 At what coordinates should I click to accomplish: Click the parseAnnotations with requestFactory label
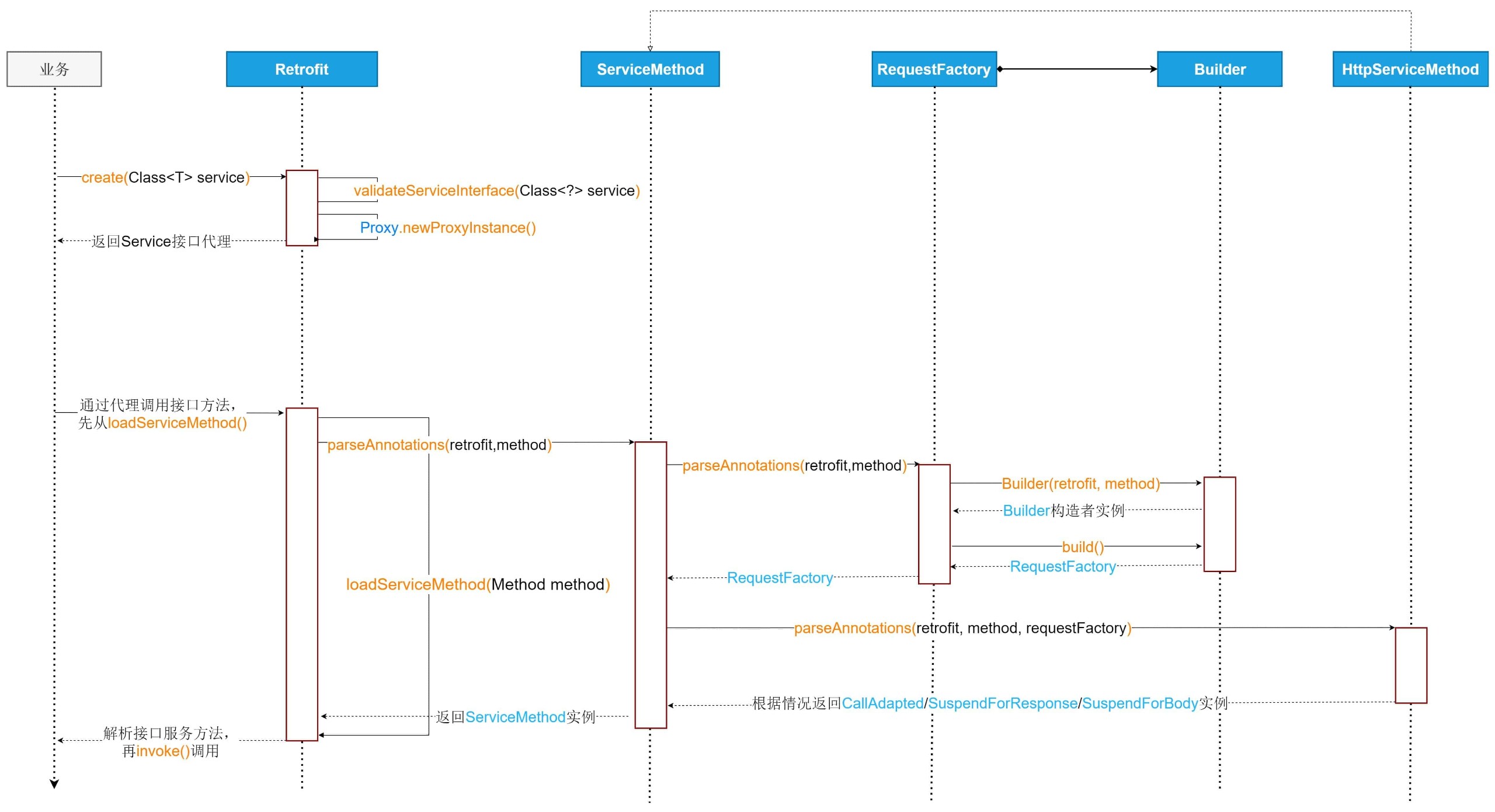962,628
